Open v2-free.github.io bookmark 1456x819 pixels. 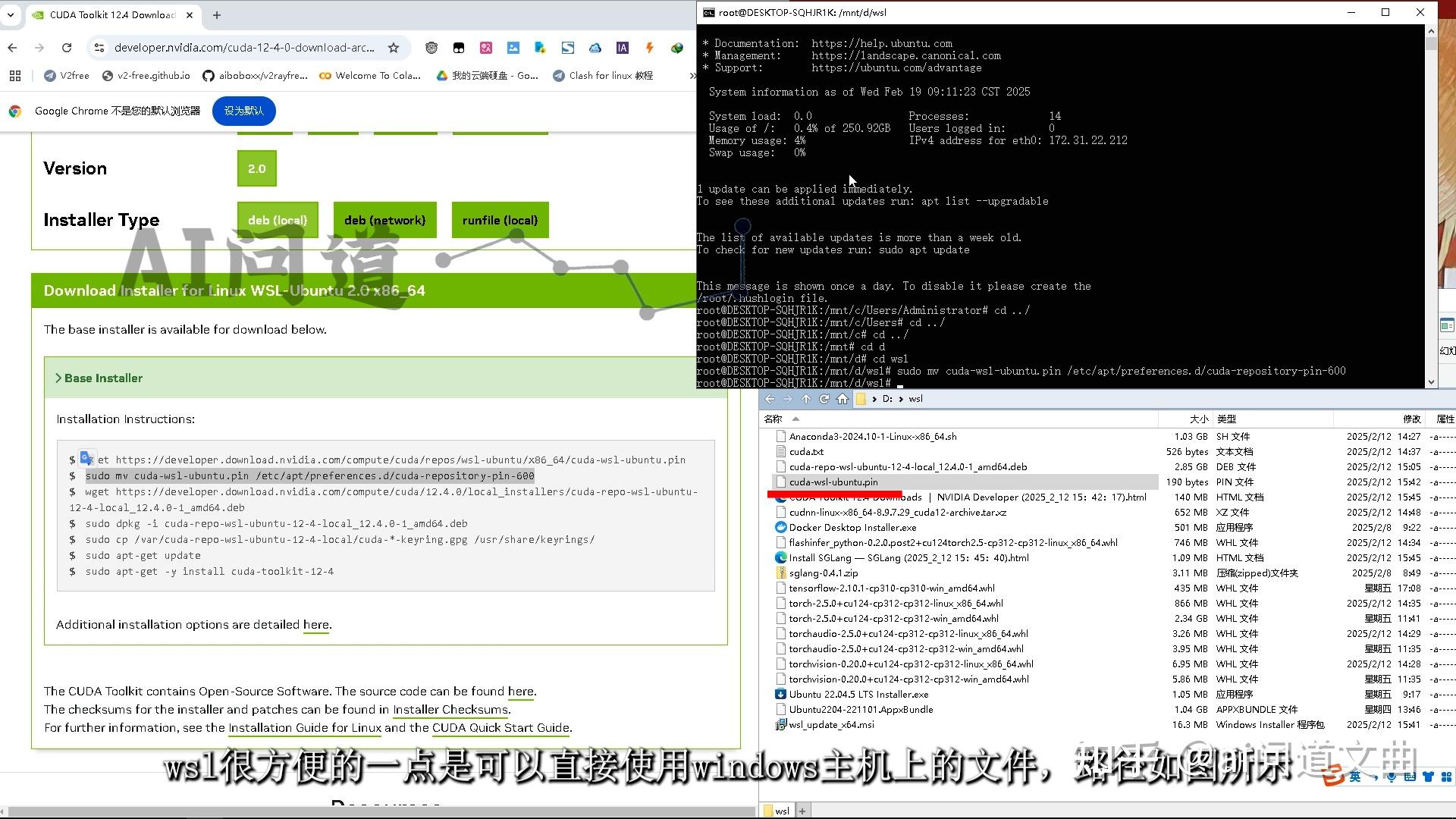(x=146, y=76)
